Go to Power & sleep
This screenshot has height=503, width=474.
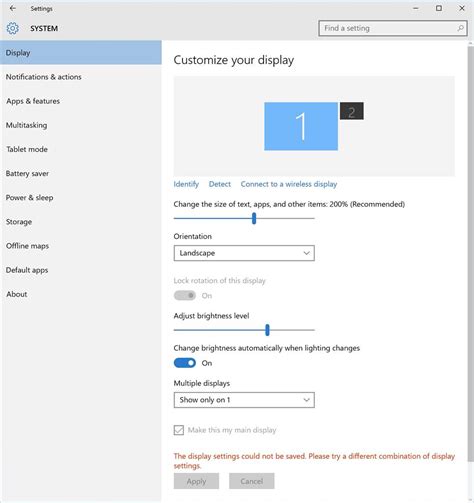click(81, 198)
